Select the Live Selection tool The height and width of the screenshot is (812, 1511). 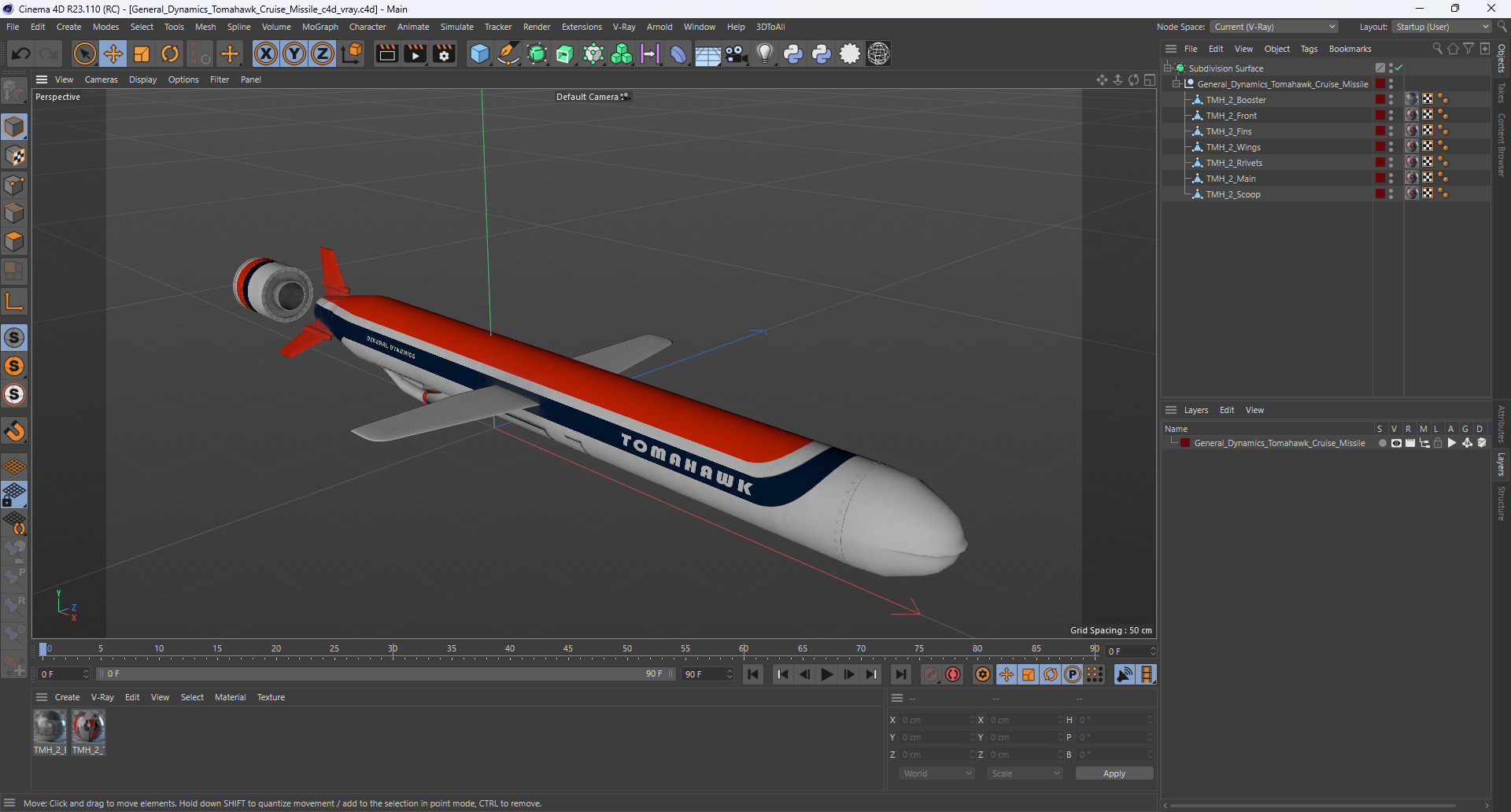click(84, 54)
